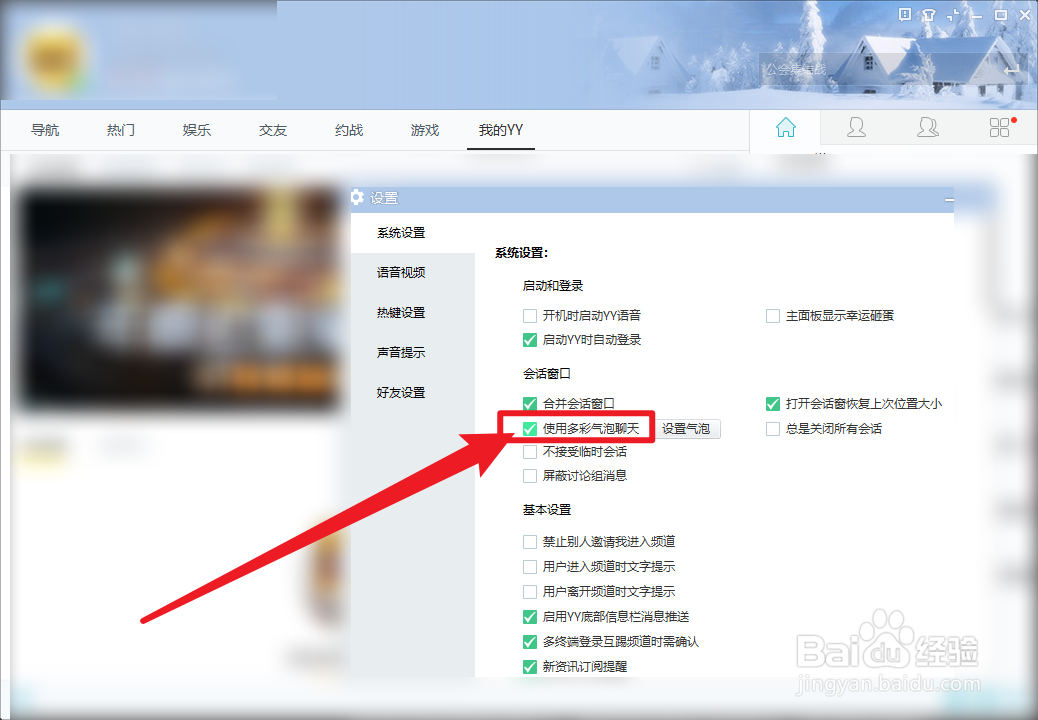Uncheck 多终端登录互踢频道时需确认
Image resolution: width=1038 pixels, height=720 pixels.
click(x=530, y=642)
